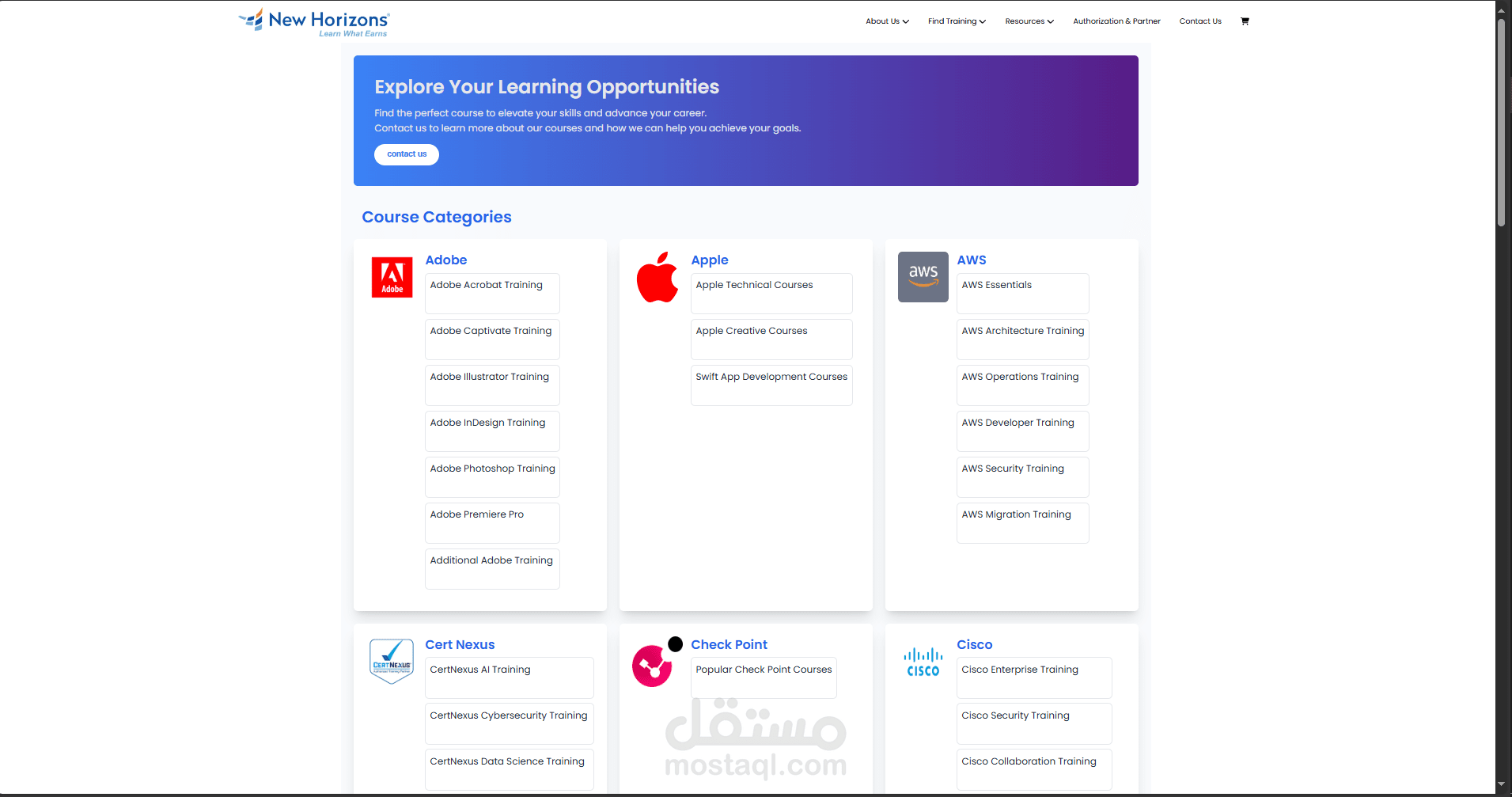1512x797 pixels.
Task: Select Additional Adobe Training
Action: click(492, 569)
